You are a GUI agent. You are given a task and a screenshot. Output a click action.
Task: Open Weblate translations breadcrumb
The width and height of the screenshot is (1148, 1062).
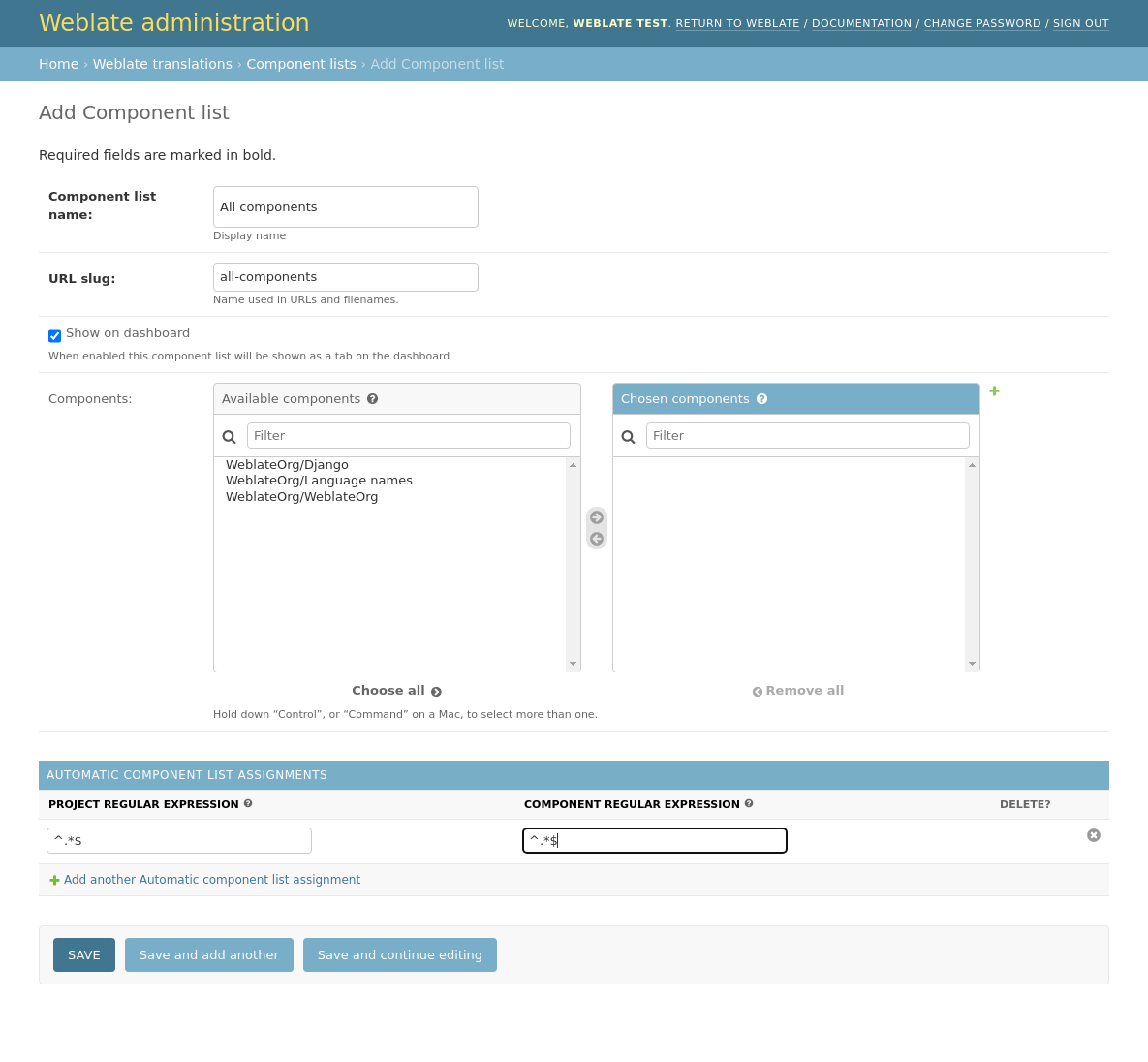163,65
